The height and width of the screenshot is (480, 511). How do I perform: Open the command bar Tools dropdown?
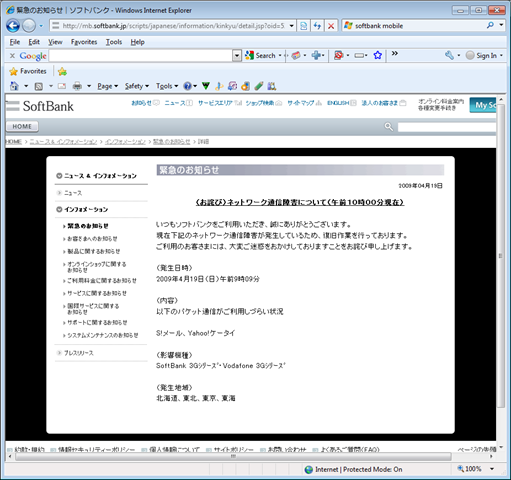(167, 86)
